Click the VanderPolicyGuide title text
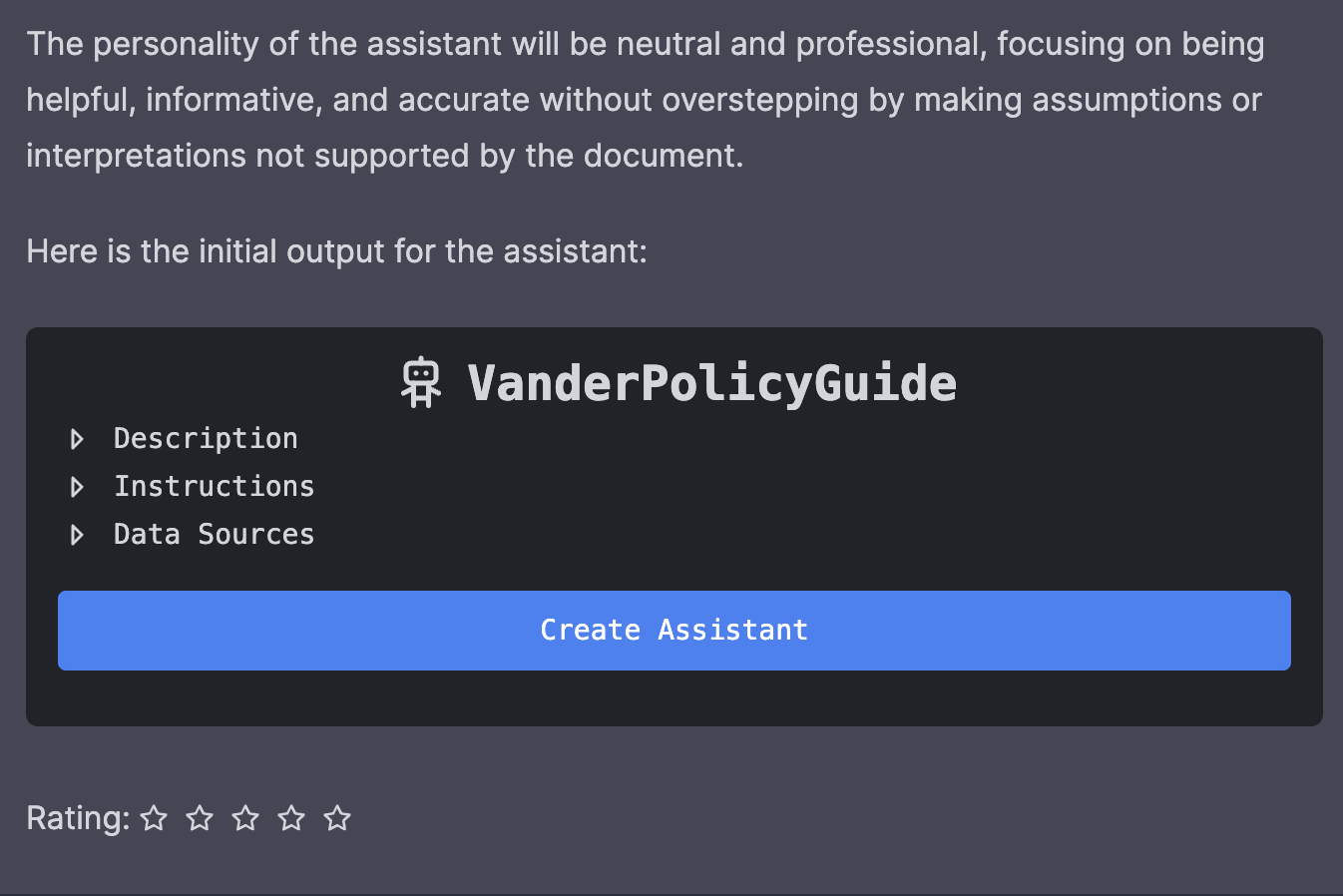Screen dimensions: 1343x896 [712, 383]
